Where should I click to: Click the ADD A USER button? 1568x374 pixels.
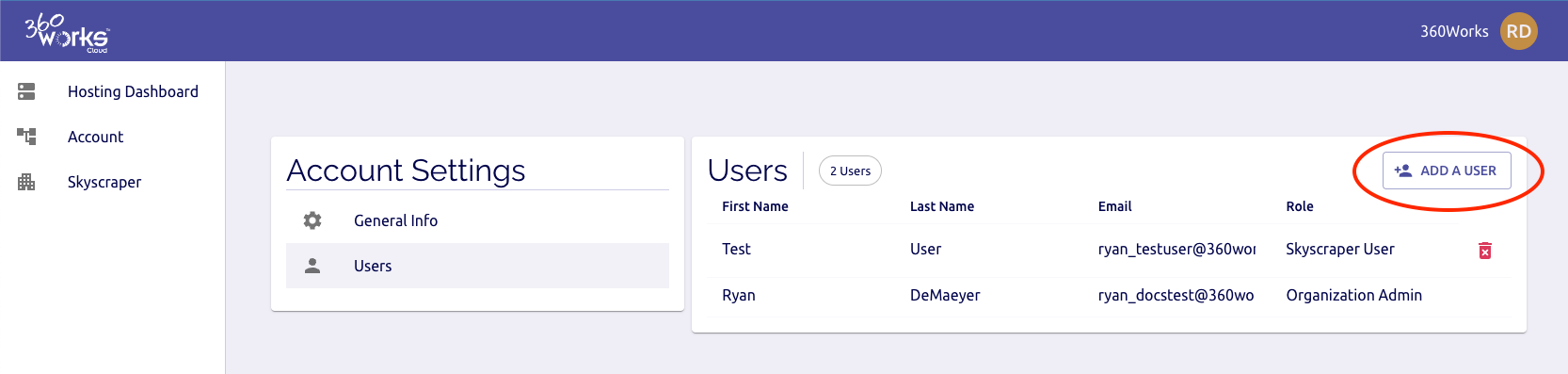1447,171
